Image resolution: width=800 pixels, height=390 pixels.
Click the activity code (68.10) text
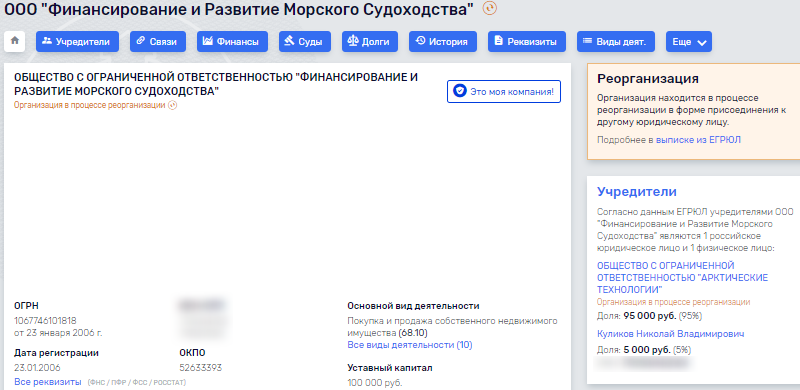click(413, 333)
